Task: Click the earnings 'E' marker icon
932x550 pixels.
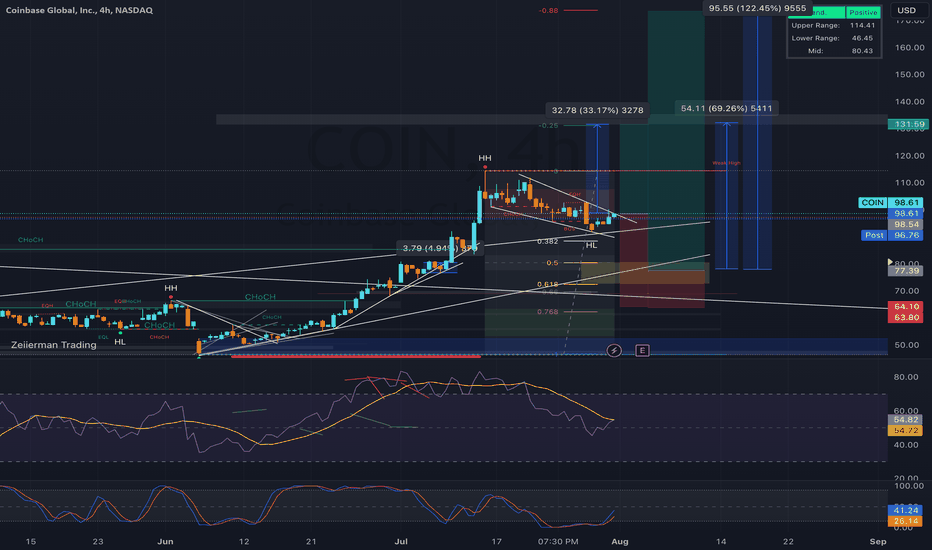Action: click(642, 350)
